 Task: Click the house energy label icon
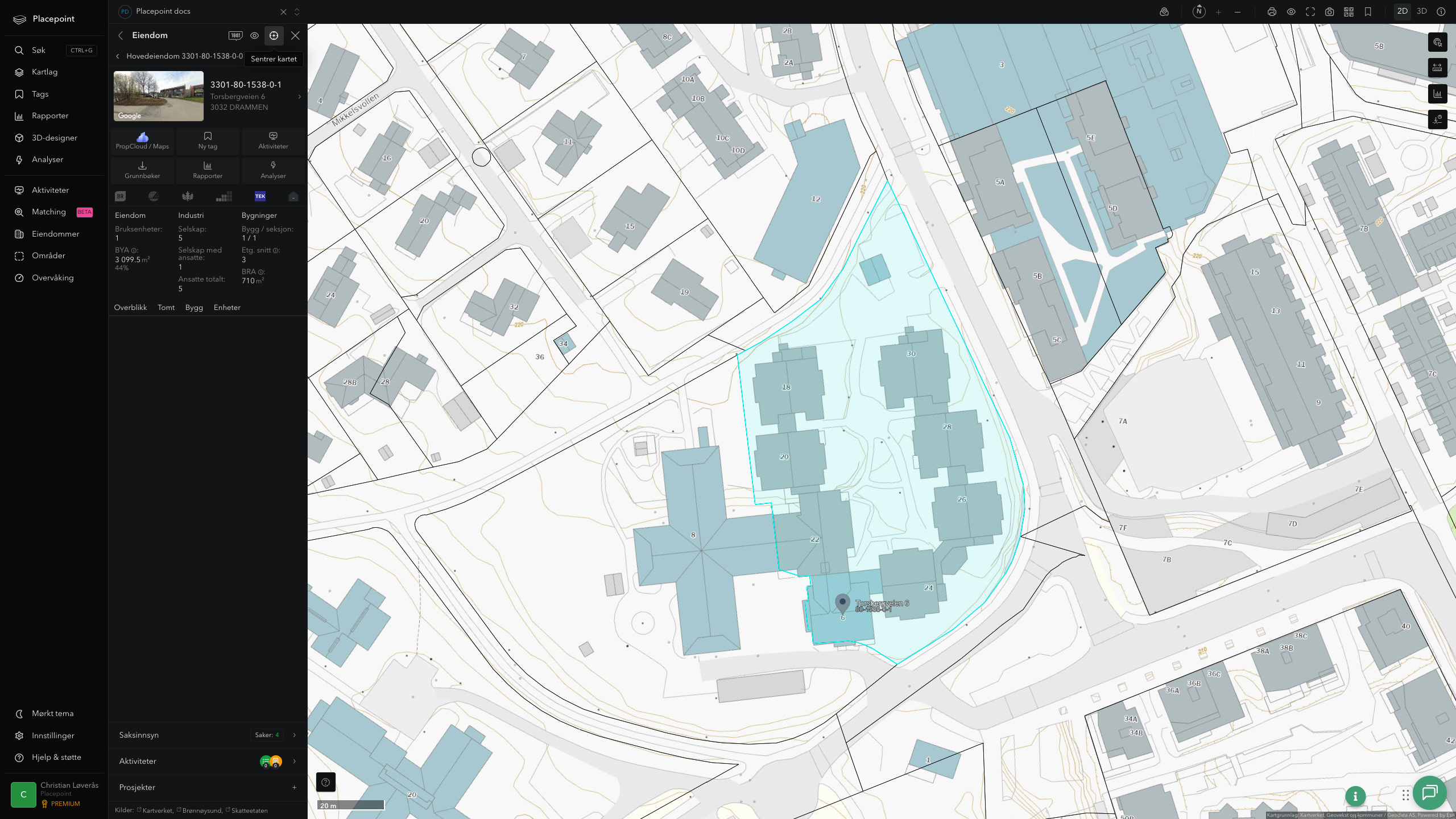coord(293,196)
